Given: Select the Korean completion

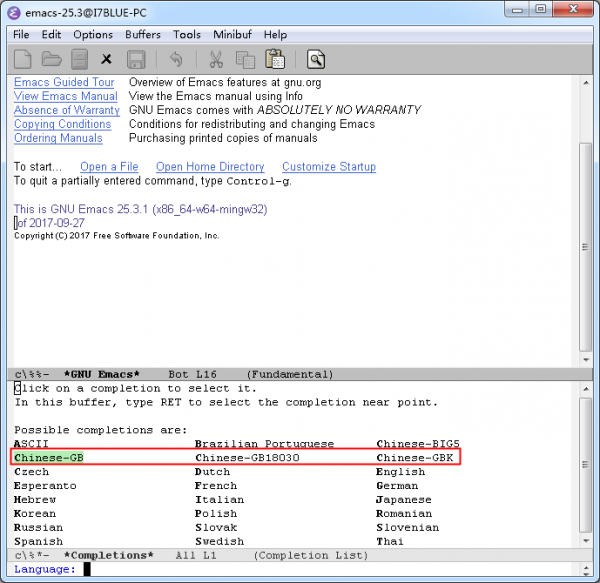Looking at the screenshot, I should pyautogui.click(x=35, y=513).
